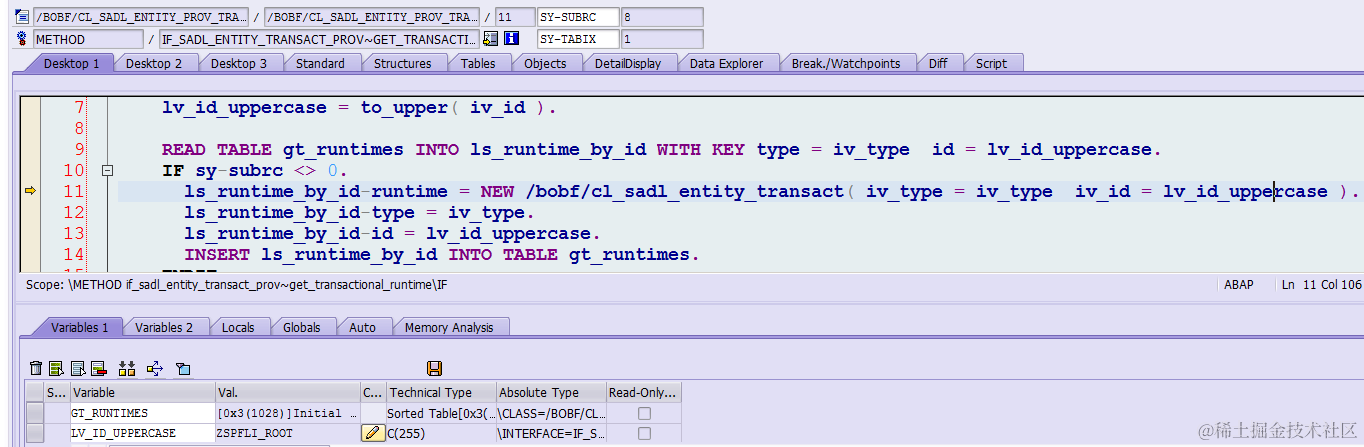Click the SY-SUBRC value field showing 8
This screenshot has height=447, width=1364.
click(x=661, y=17)
